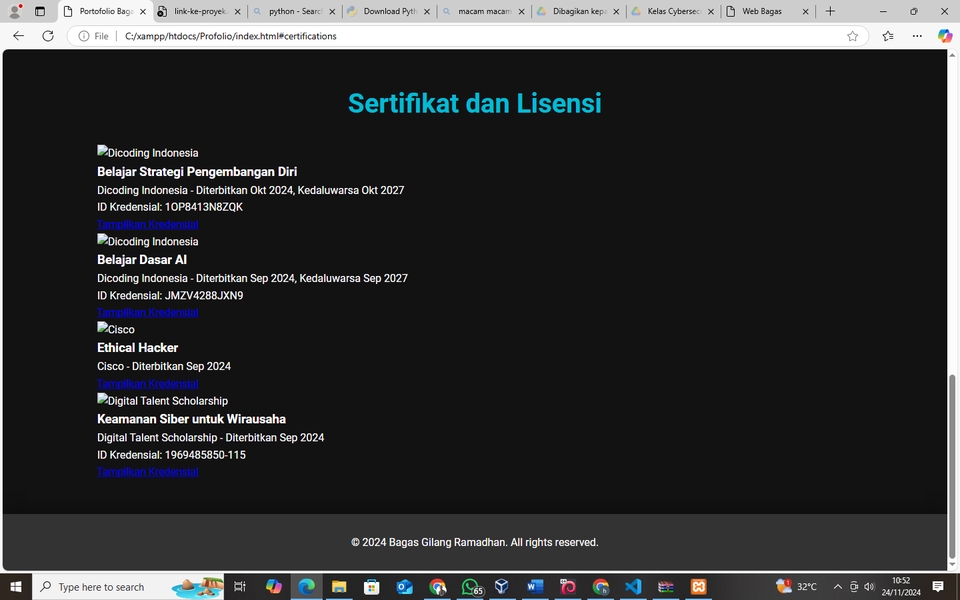Open WinRAR from the taskbar

[666, 587]
